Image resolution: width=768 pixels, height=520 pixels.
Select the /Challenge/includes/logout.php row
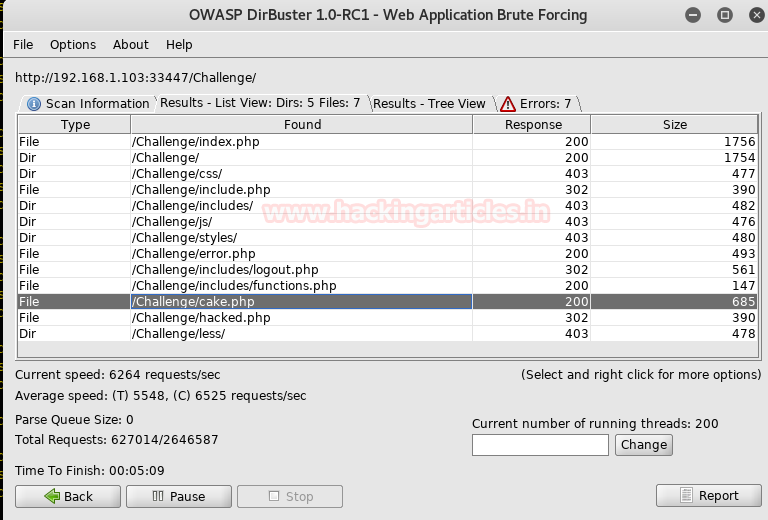(388, 270)
